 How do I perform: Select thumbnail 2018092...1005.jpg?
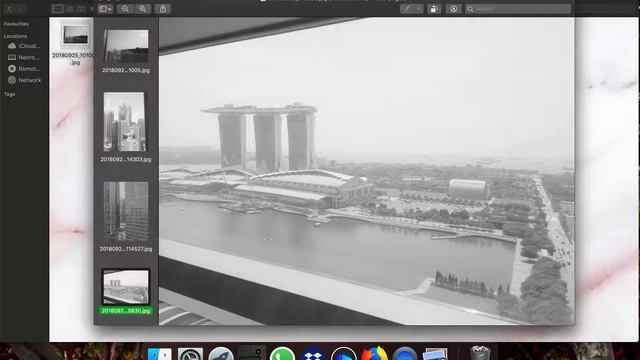[x=126, y=46]
